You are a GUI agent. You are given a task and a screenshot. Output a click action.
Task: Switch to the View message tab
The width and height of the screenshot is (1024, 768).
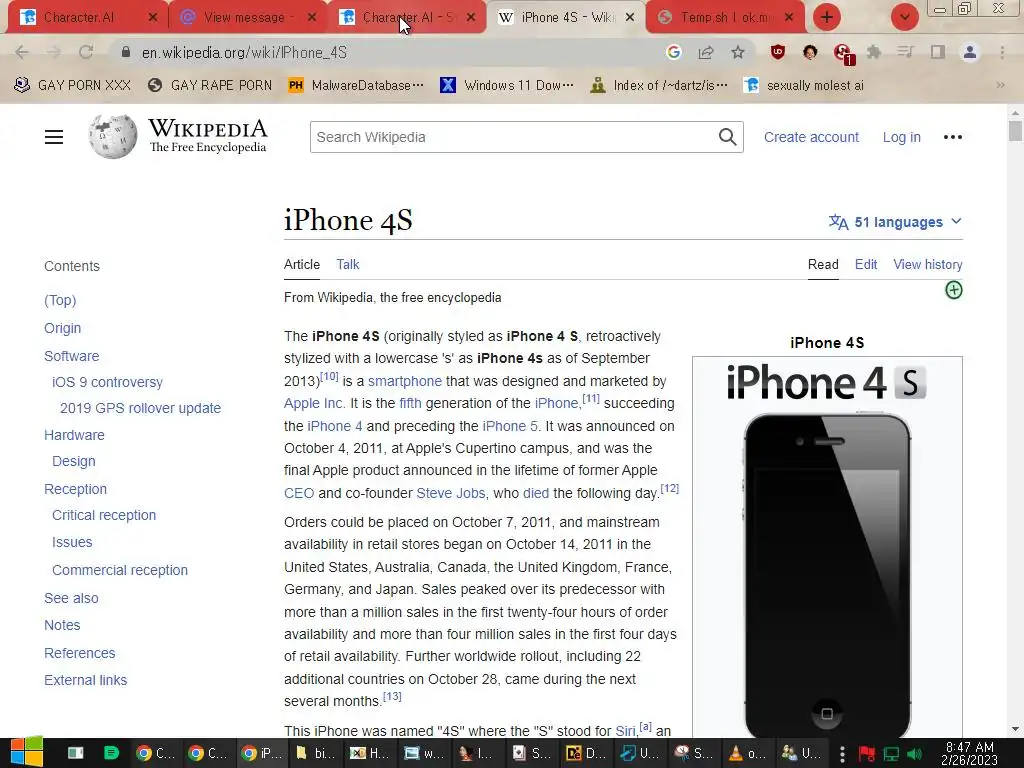click(247, 17)
